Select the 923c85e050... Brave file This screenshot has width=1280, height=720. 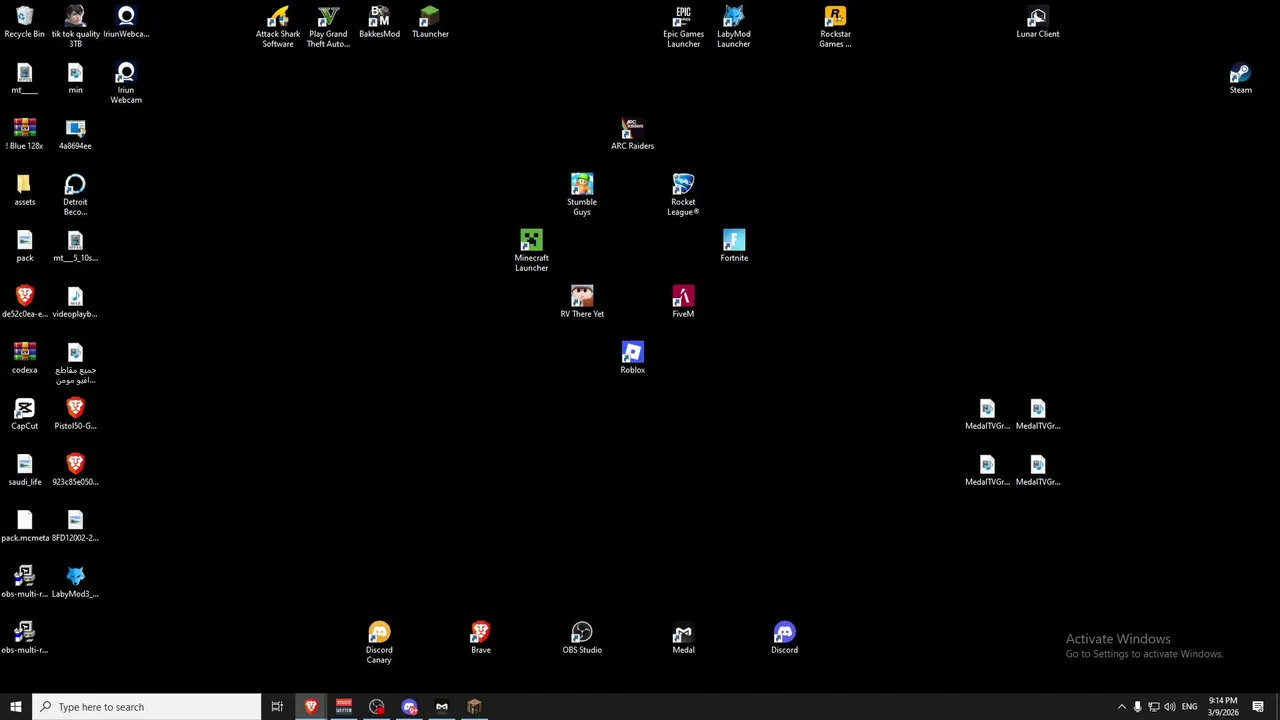click(75, 470)
